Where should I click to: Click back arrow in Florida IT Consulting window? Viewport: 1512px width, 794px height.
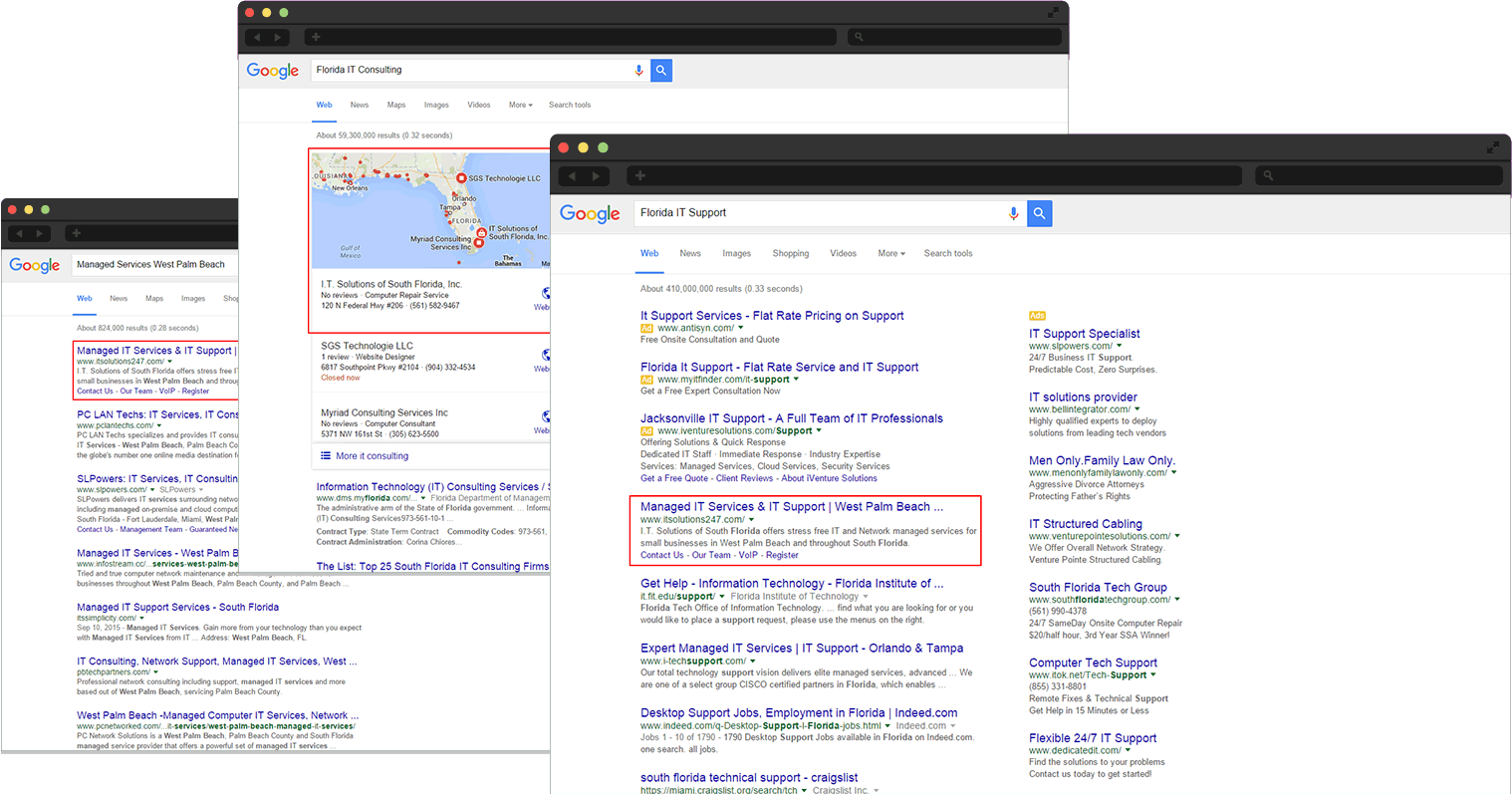256,37
